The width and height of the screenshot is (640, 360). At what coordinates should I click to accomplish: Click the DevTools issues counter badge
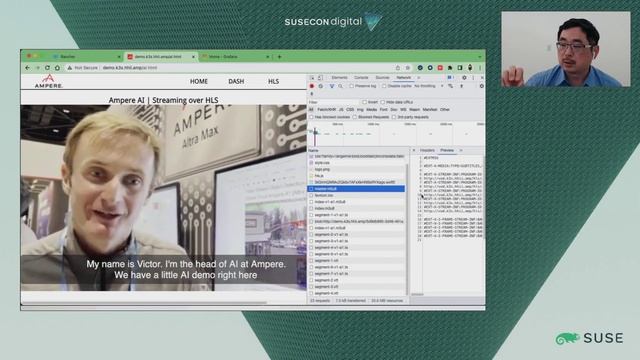pos(450,78)
